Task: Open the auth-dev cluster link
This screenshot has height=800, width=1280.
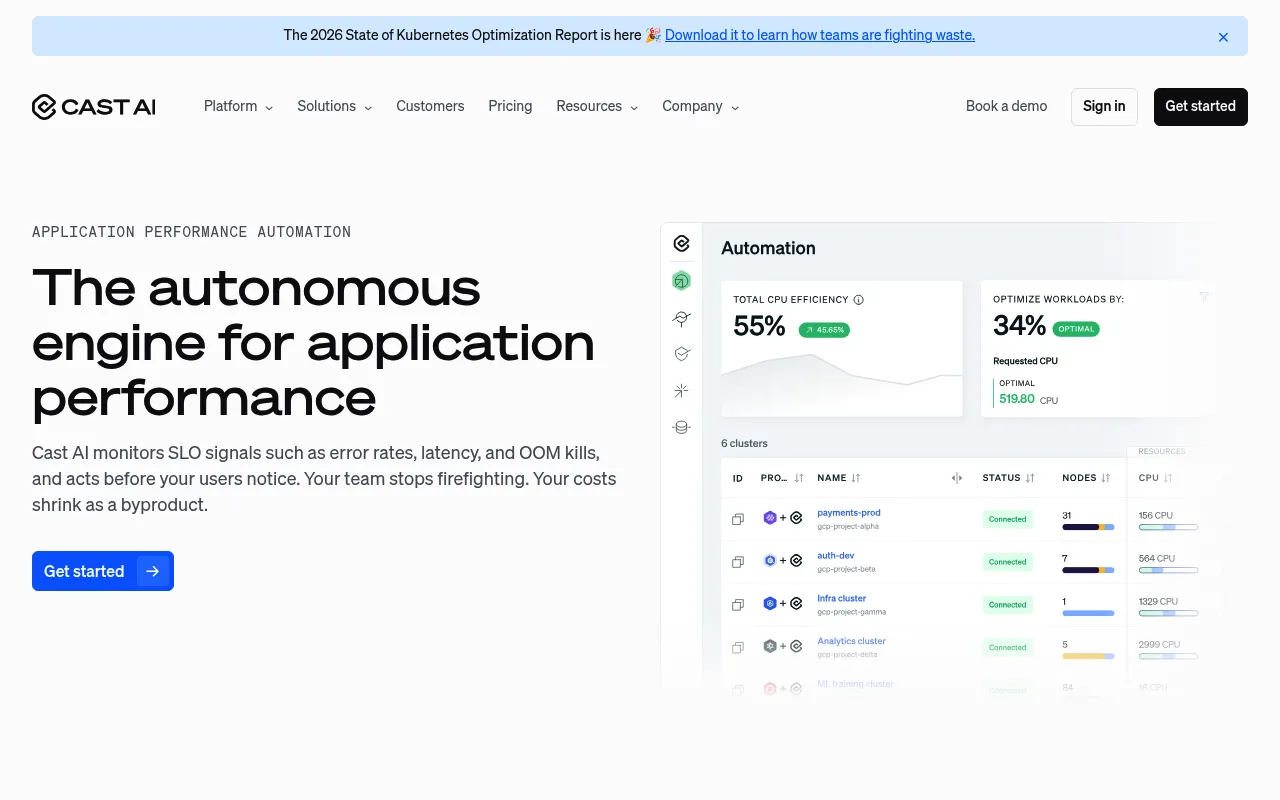Action: pyautogui.click(x=836, y=556)
